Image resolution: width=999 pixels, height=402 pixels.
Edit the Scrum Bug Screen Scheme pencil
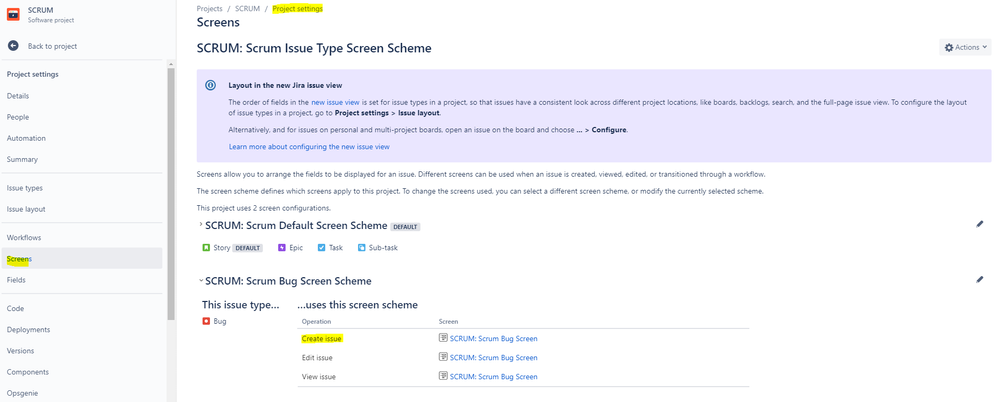coord(980,279)
